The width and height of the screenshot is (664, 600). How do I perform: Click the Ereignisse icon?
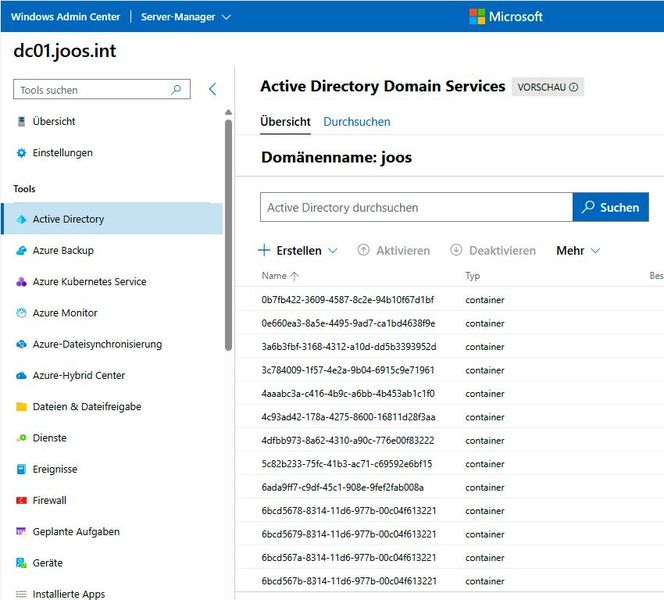coord(21,469)
